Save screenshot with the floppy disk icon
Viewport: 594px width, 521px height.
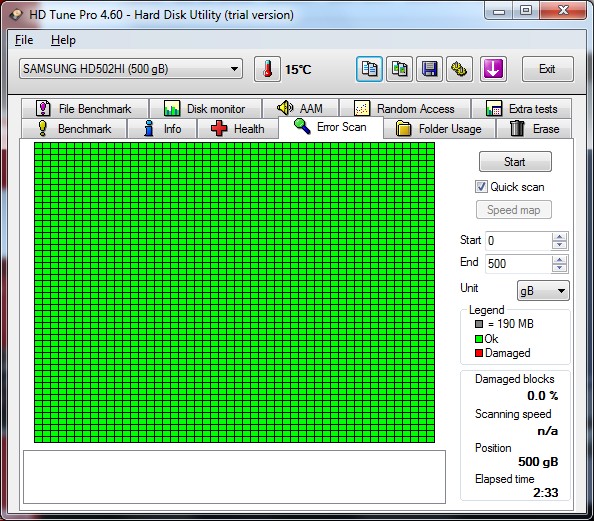tap(429, 69)
